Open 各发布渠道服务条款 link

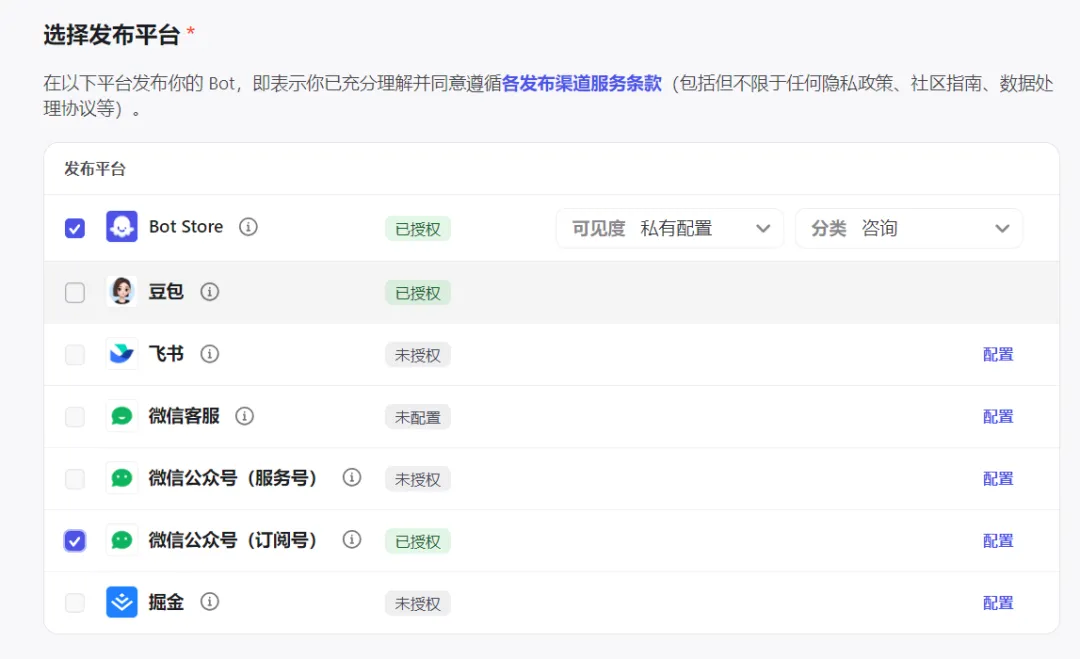tap(581, 84)
